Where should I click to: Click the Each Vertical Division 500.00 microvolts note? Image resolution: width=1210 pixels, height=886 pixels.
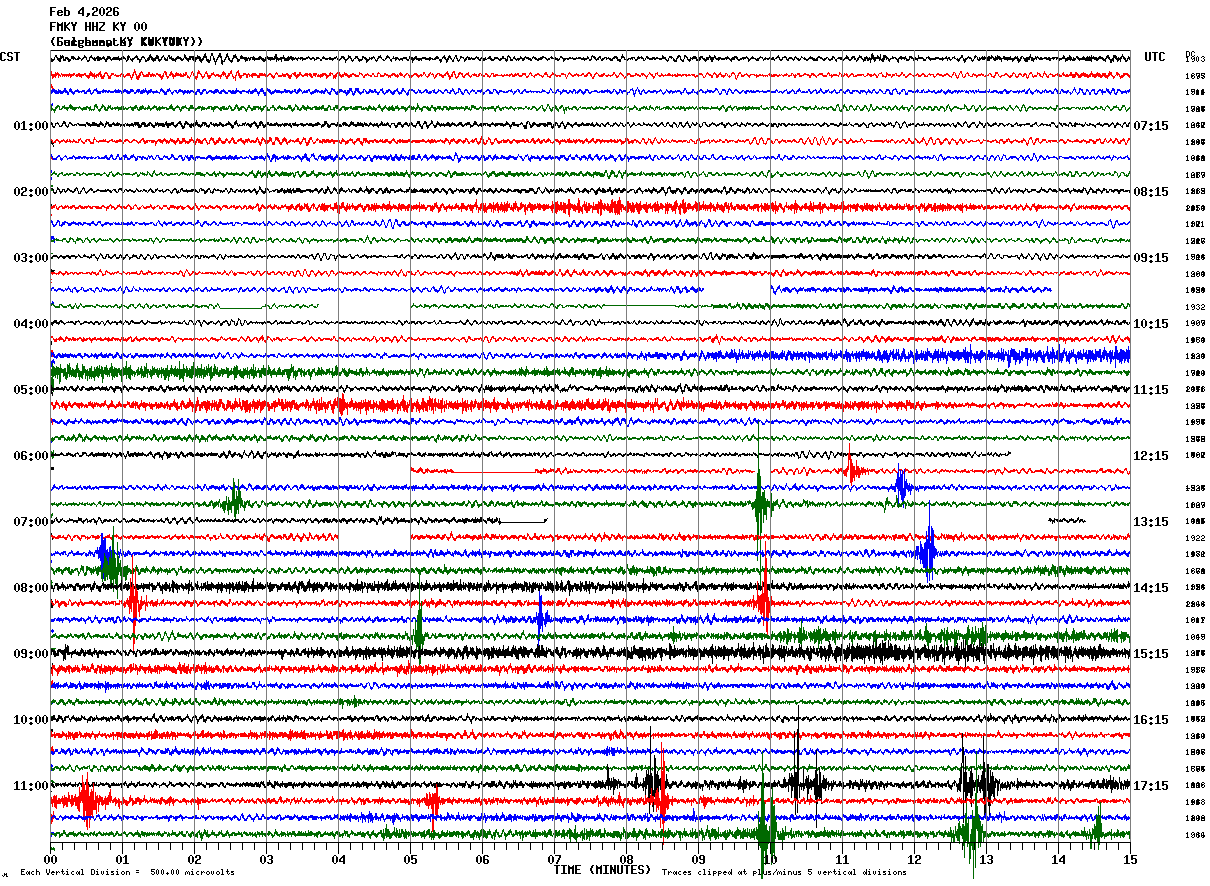pos(127,872)
